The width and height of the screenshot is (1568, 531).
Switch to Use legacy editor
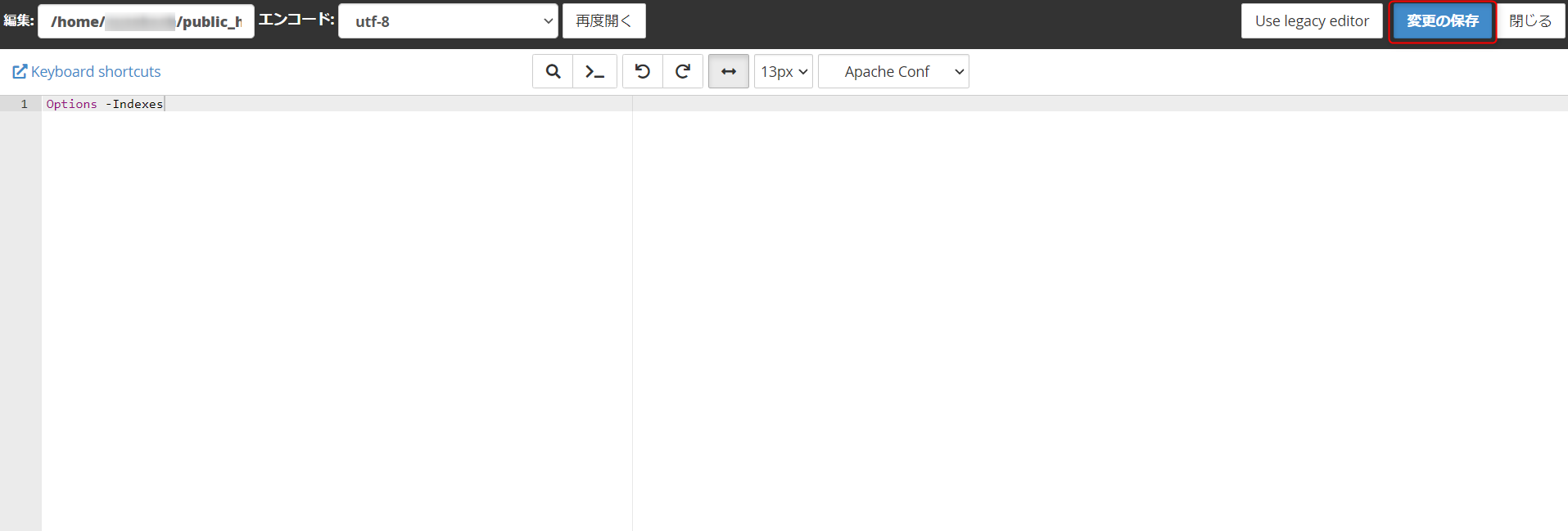[1311, 21]
